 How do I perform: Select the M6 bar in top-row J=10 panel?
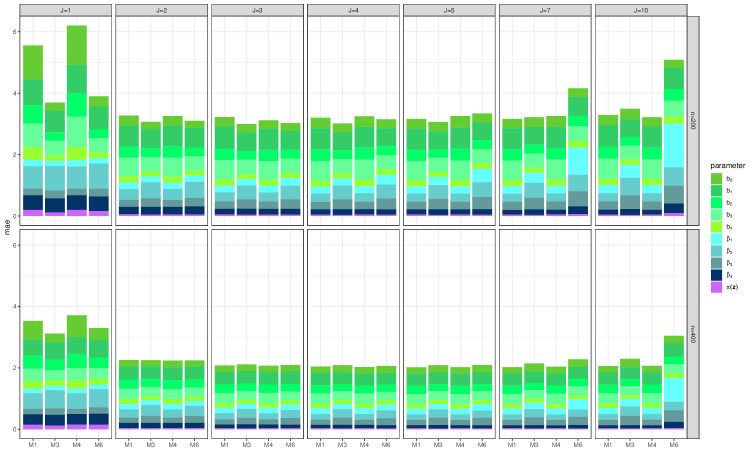click(674, 138)
